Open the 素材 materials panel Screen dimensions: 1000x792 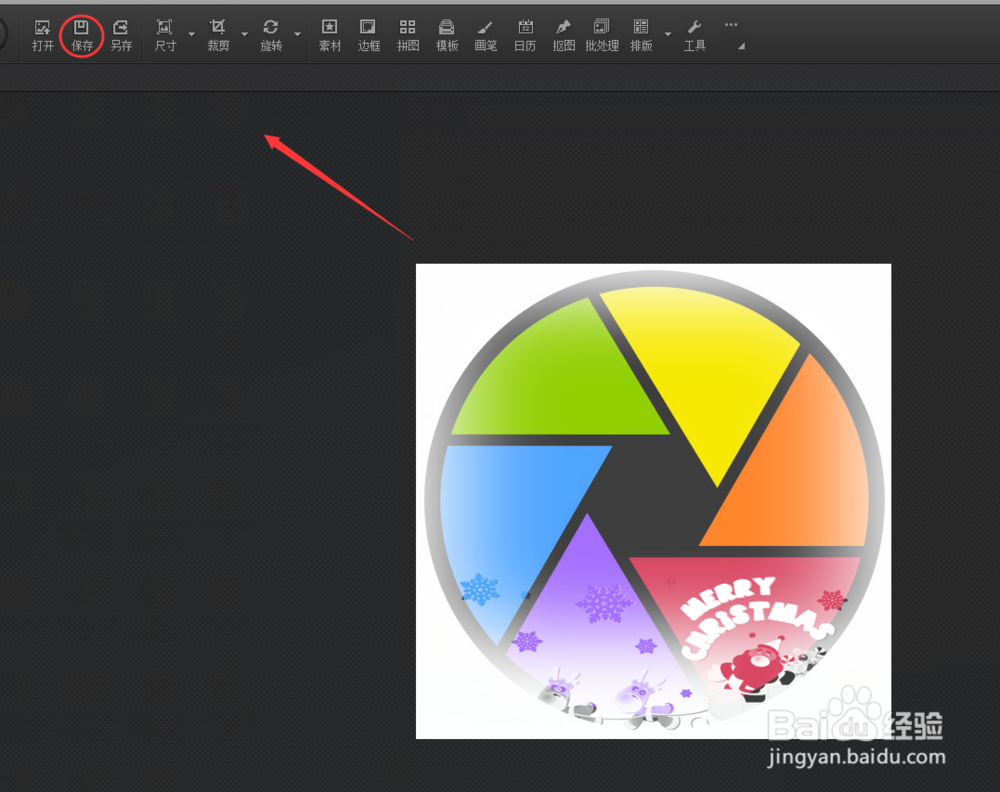[330, 36]
